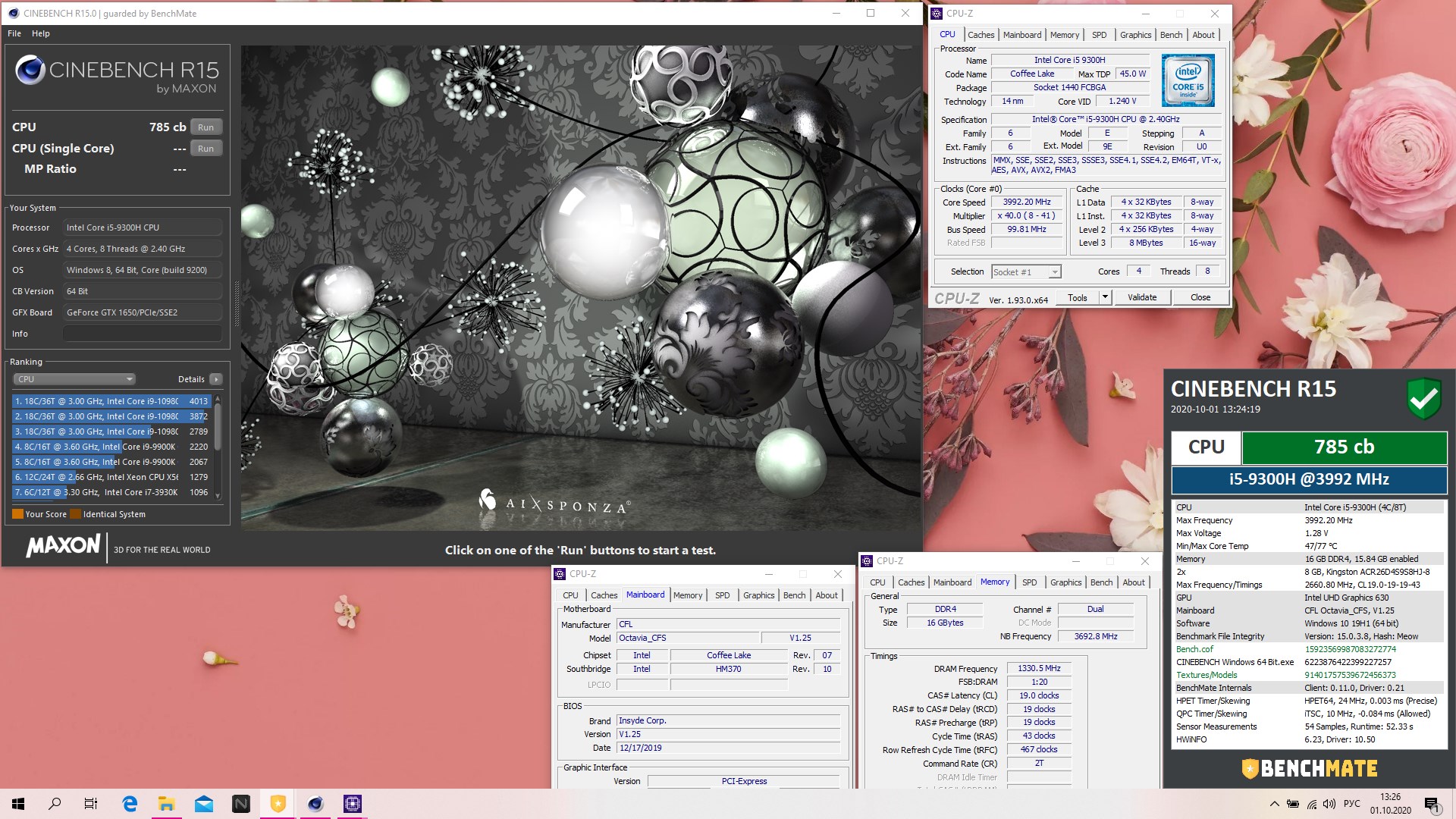Open battery status in system tray
1456x819 pixels.
[1293, 804]
